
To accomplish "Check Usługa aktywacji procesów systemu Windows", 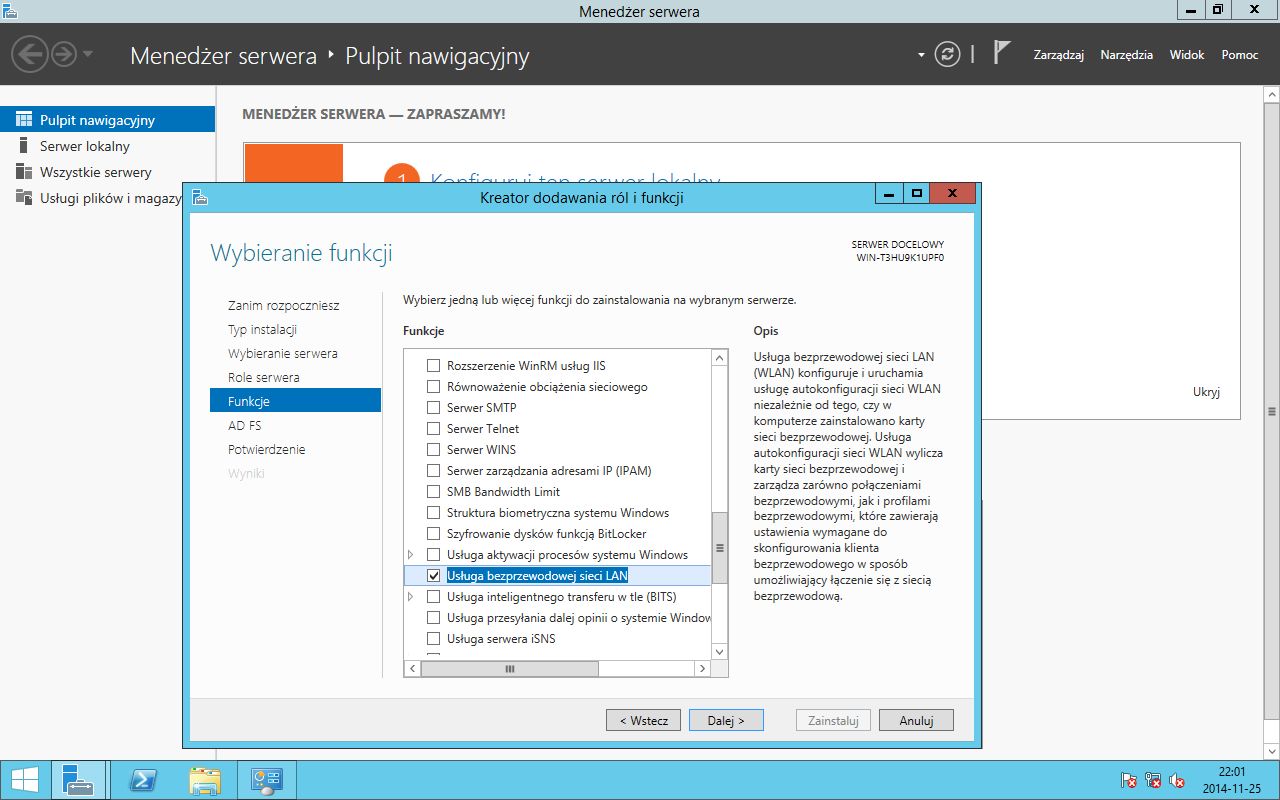I will [434, 555].
